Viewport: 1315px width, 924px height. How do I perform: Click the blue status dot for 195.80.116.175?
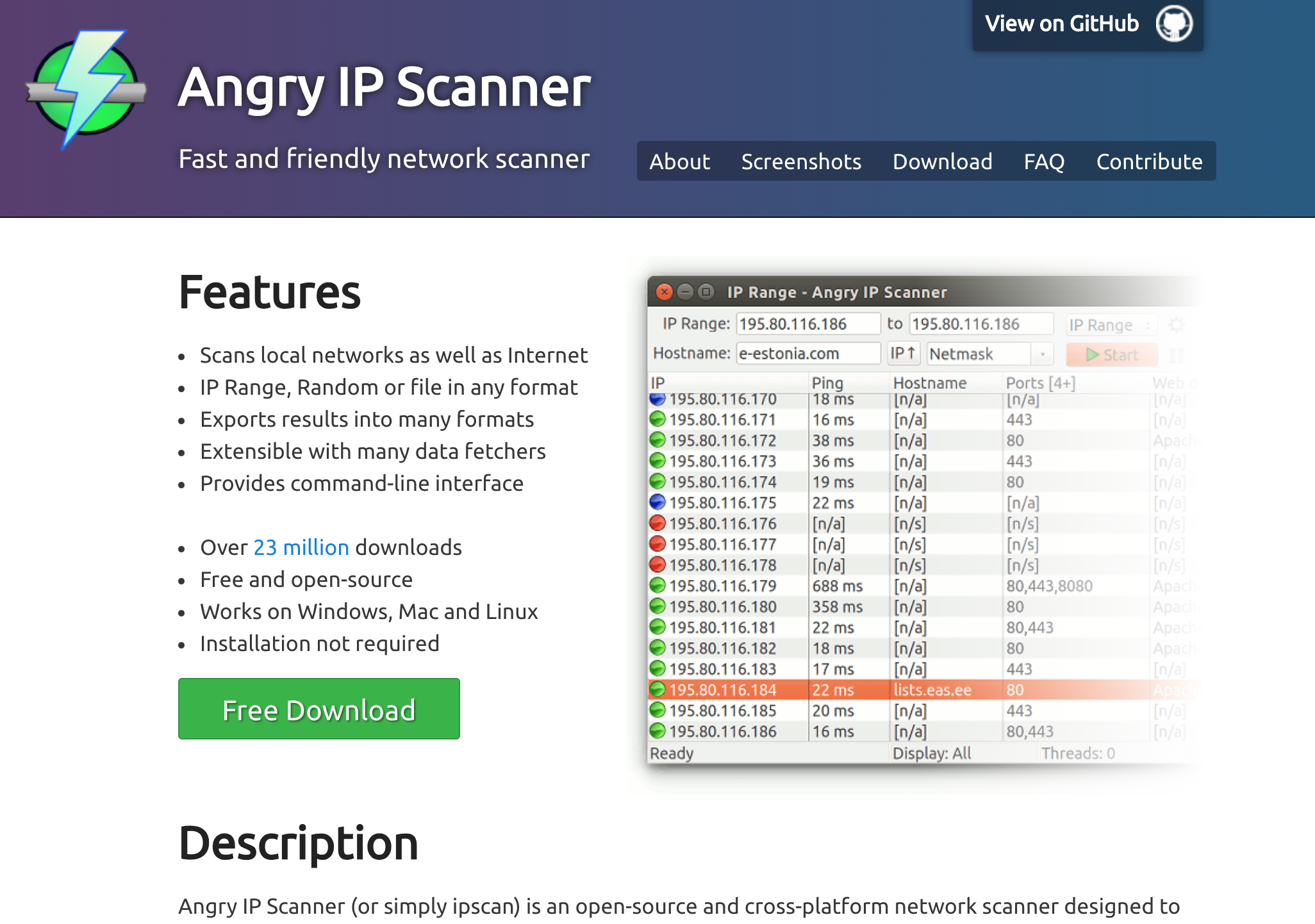coord(657,502)
